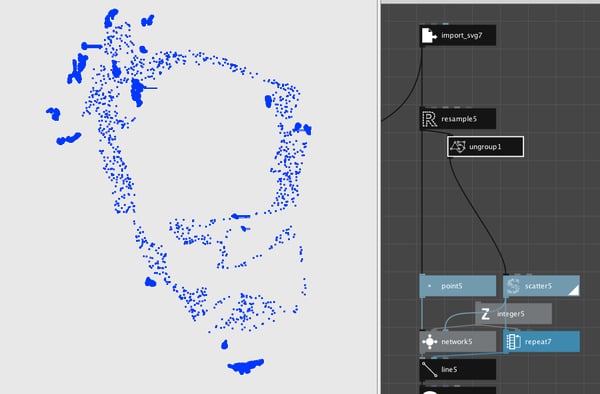Click the import_svg7 file icon

point(429,36)
